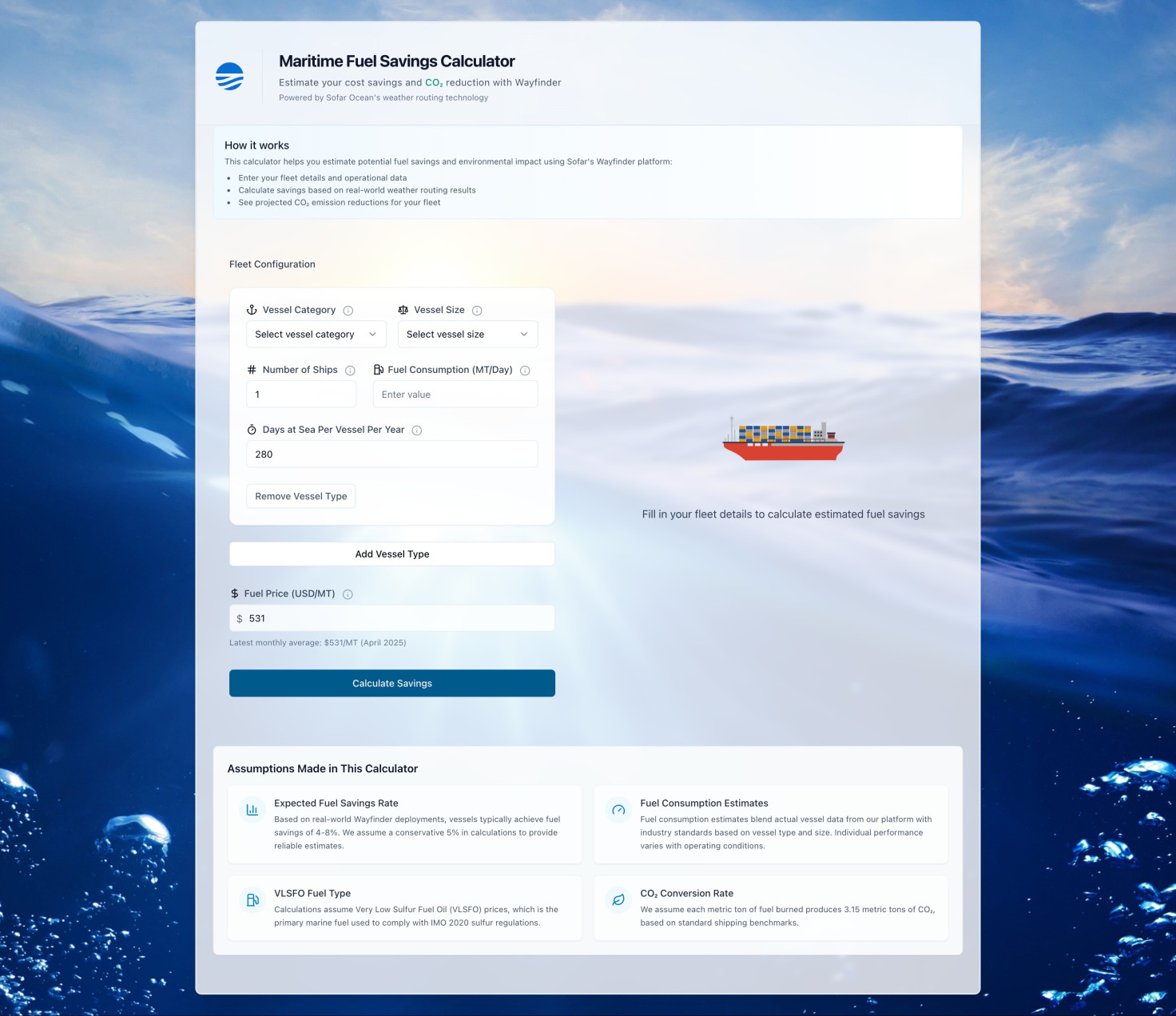Image resolution: width=1176 pixels, height=1016 pixels.
Task: Open the Select vessel size dropdown
Action: pyautogui.click(x=468, y=335)
